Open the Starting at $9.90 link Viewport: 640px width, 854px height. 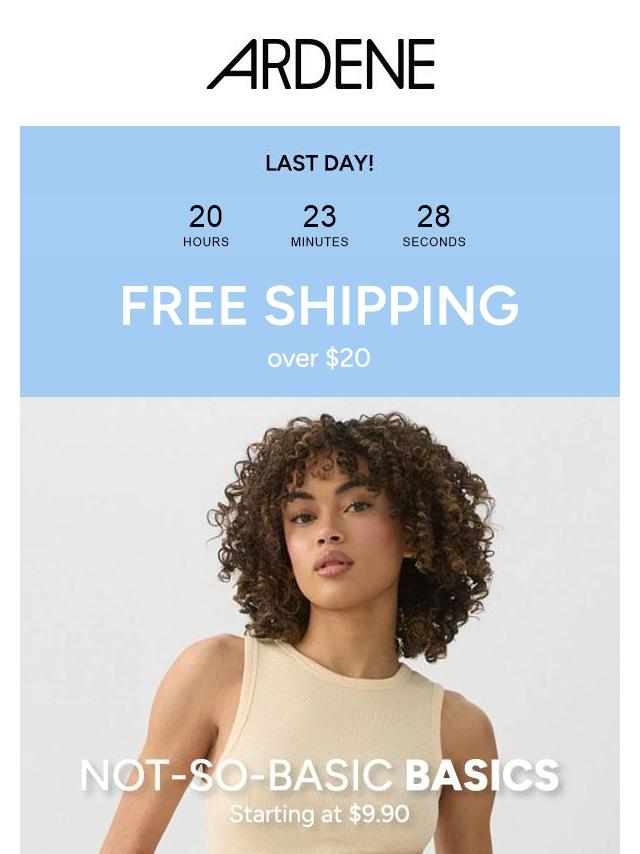coord(320,814)
